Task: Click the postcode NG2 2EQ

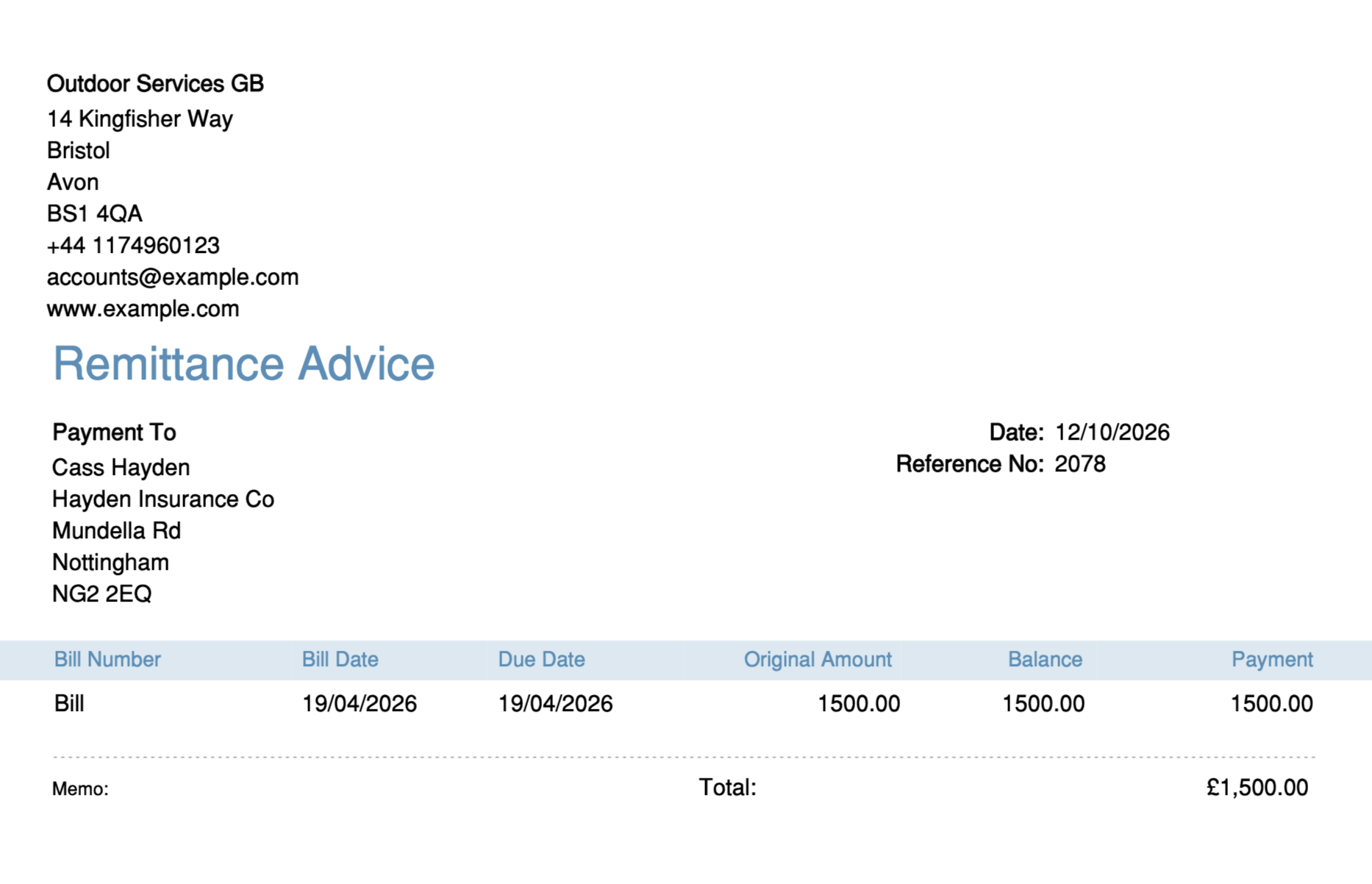Action: pyautogui.click(x=101, y=594)
